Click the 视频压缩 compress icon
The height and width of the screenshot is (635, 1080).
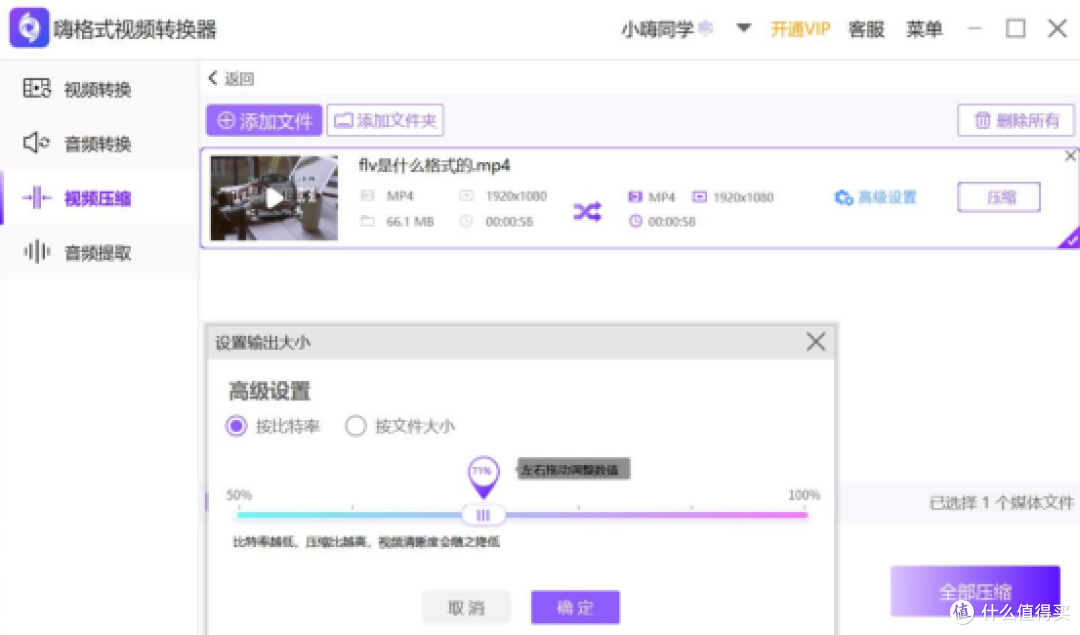37,198
